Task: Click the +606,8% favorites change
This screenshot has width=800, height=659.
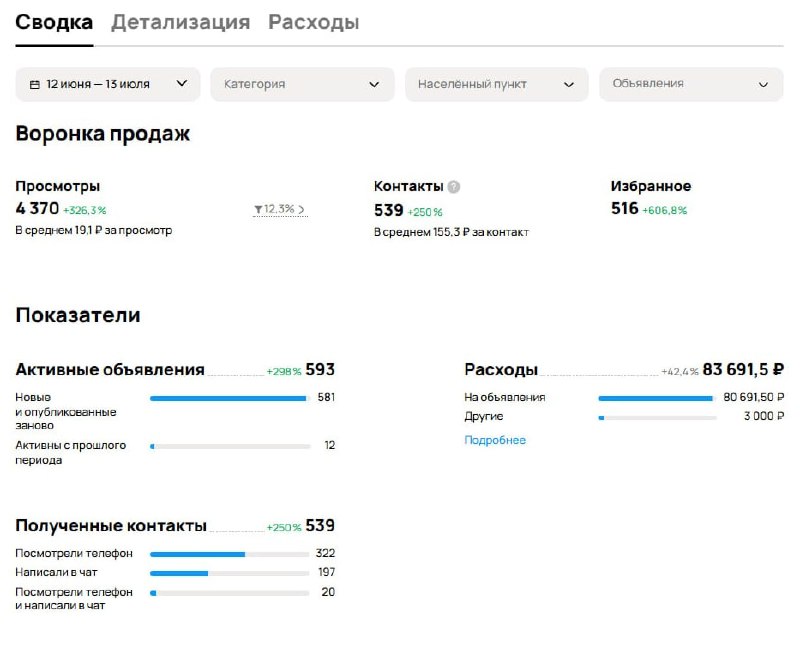Action: point(664,210)
